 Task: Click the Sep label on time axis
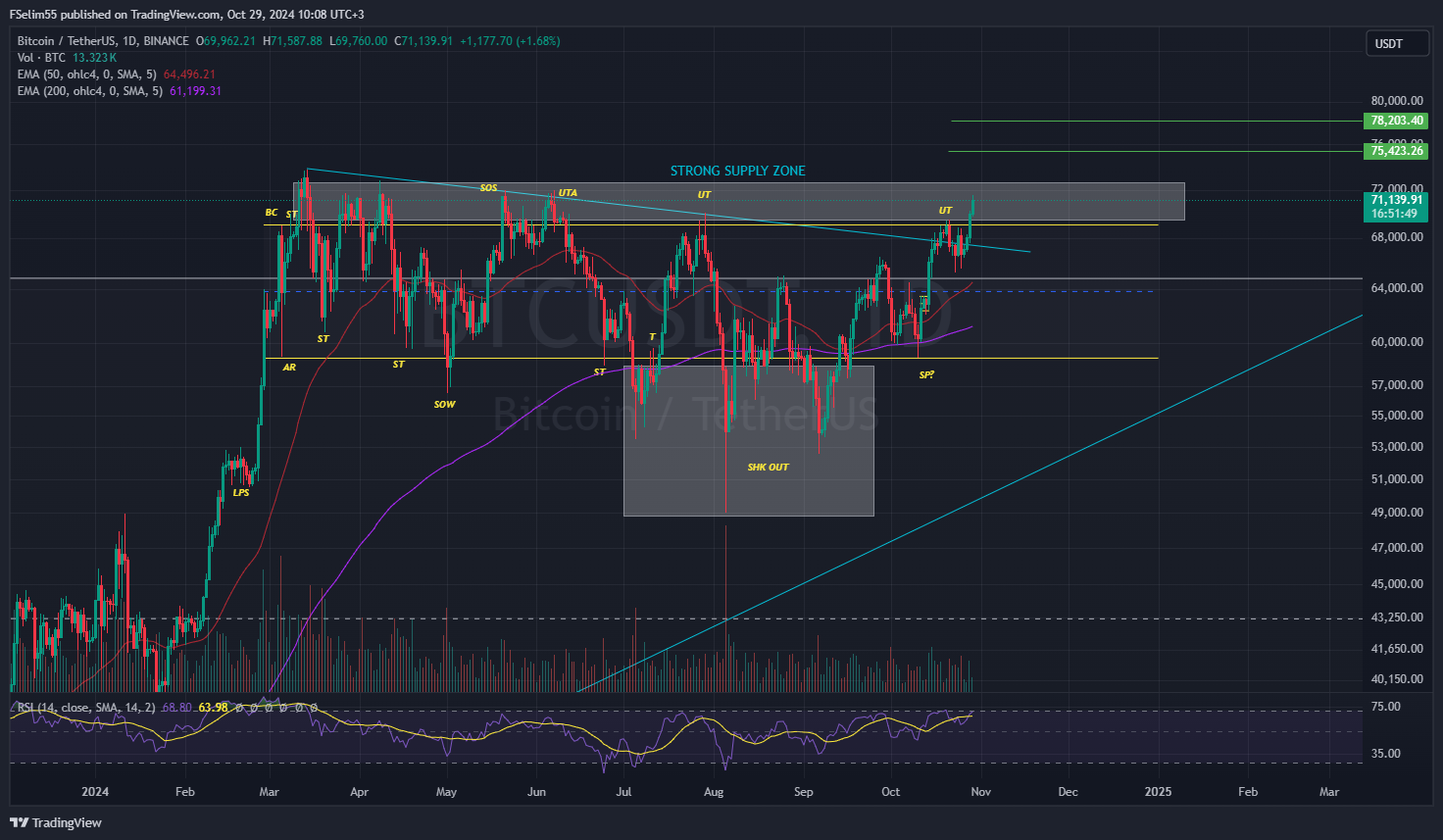803,792
